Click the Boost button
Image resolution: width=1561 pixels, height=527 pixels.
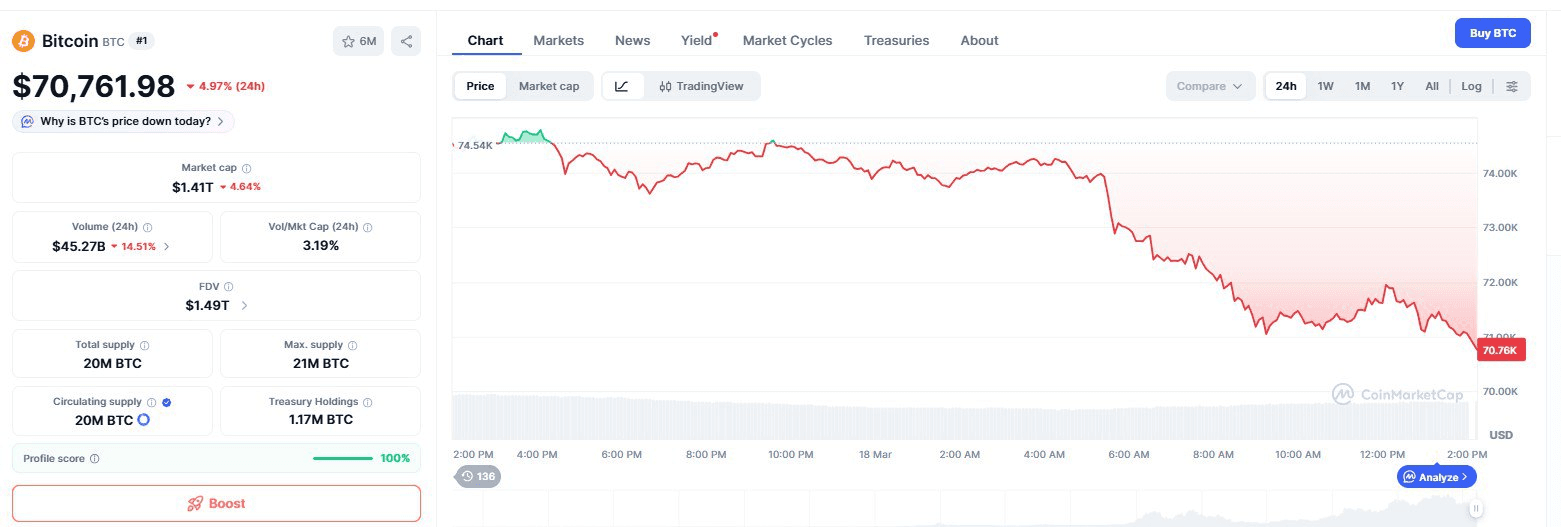(x=216, y=503)
